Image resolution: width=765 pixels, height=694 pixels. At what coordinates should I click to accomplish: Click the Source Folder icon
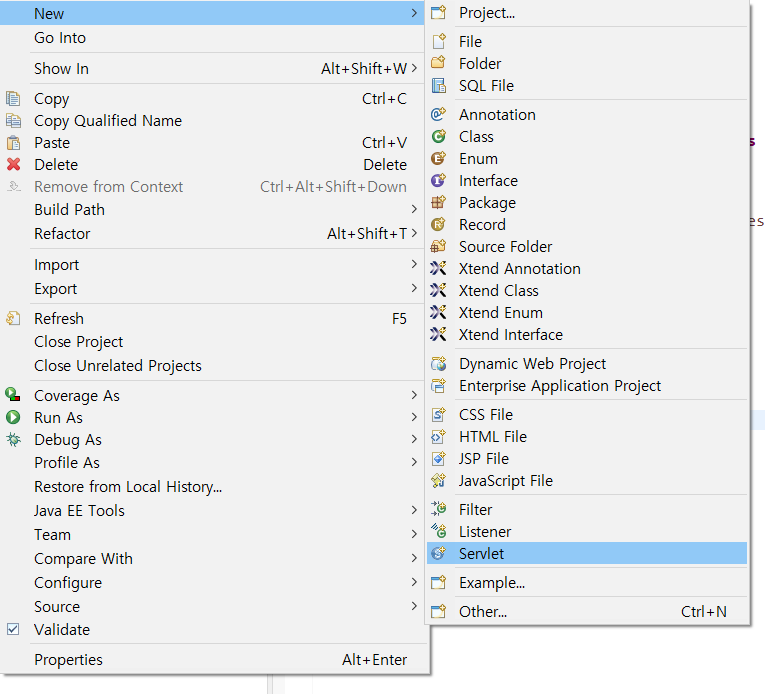438,246
